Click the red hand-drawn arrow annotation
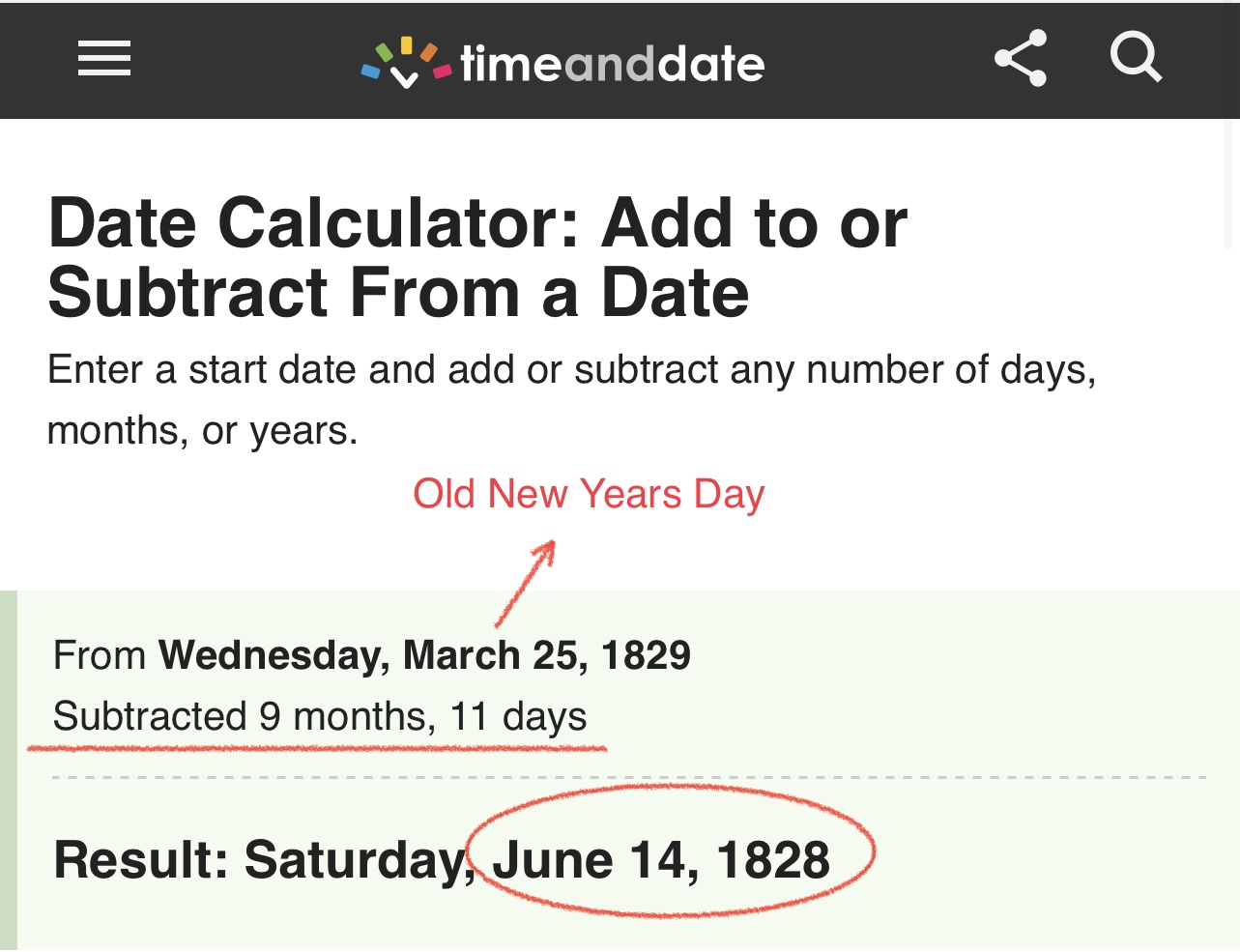Image resolution: width=1240 pixels, height=952 pixels. pyautogui.click(x=527, y=583)
